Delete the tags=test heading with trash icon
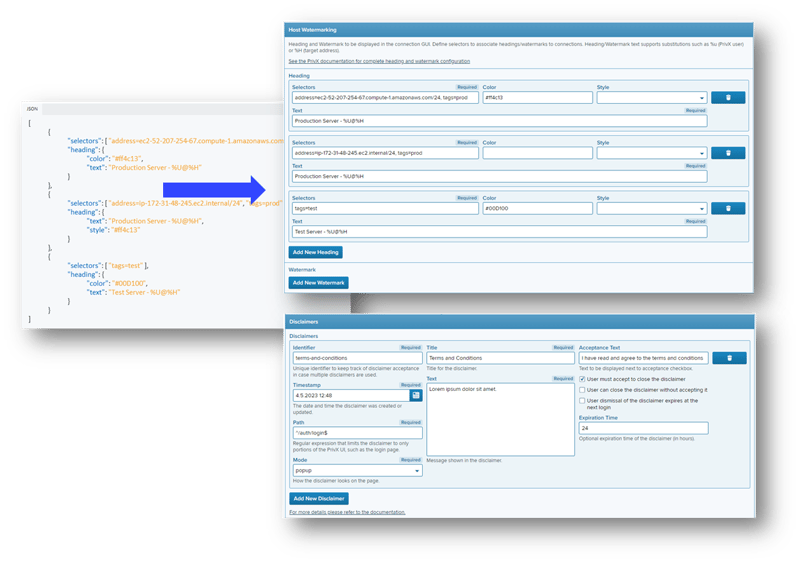800x562 pixels. click(x=728, y=208)
